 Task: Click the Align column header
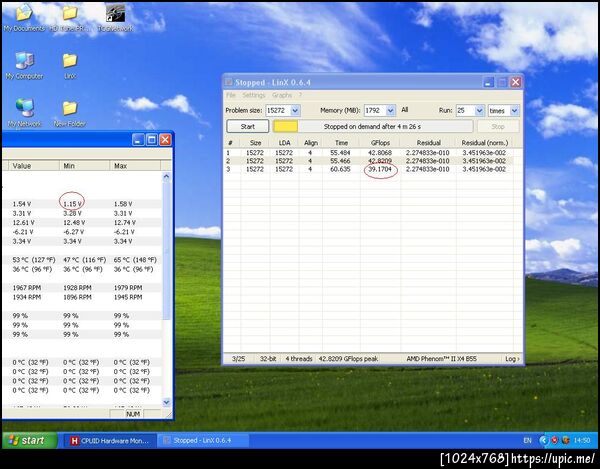(311, 143)
